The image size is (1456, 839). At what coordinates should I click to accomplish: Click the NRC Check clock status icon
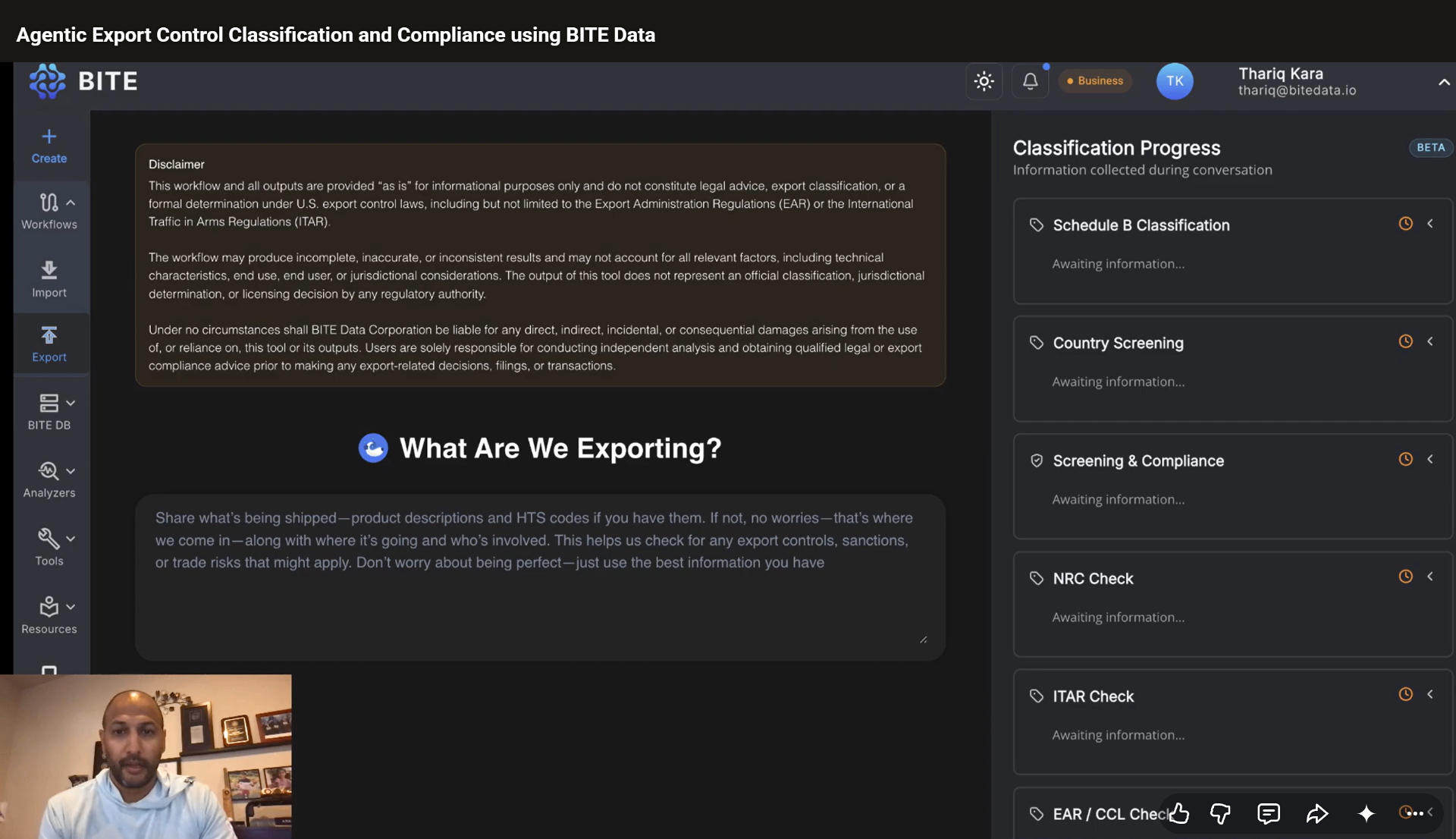click(x=1405, y=577)
